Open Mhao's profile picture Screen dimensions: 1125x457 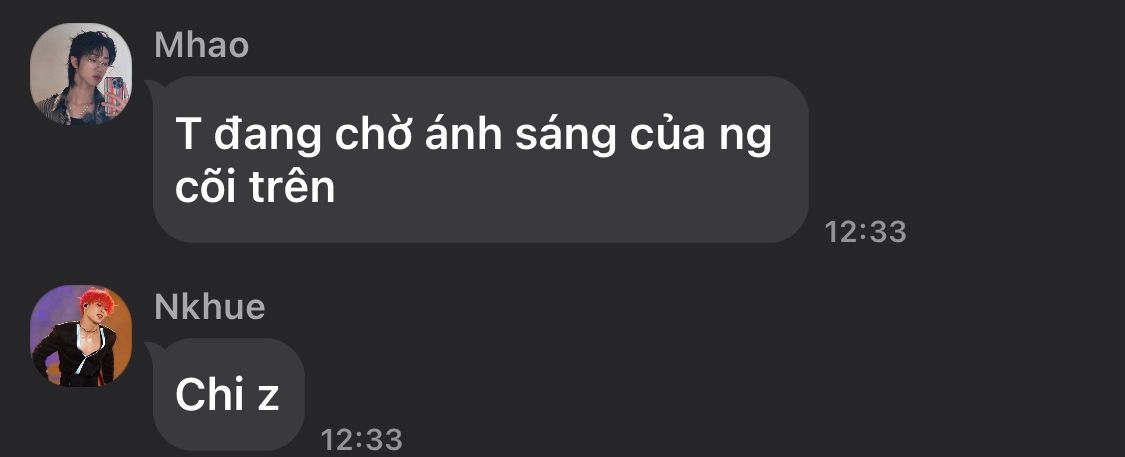pyautogui.click(x=81, y=75)
